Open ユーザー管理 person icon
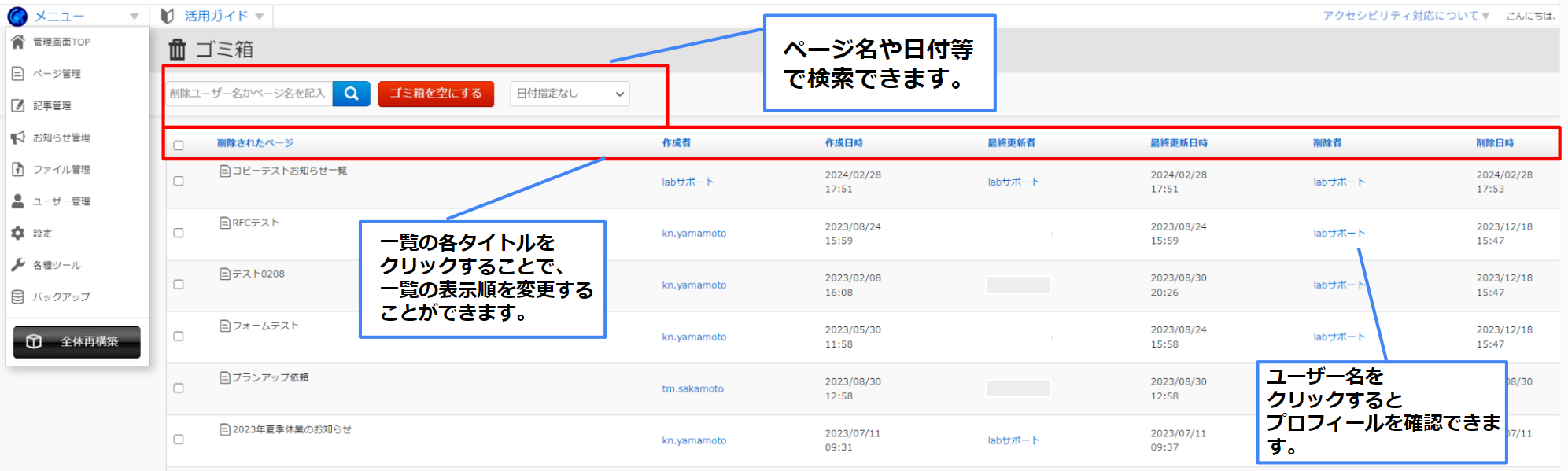The height and width of the screenshot is (471, 1568). (17, 201)
